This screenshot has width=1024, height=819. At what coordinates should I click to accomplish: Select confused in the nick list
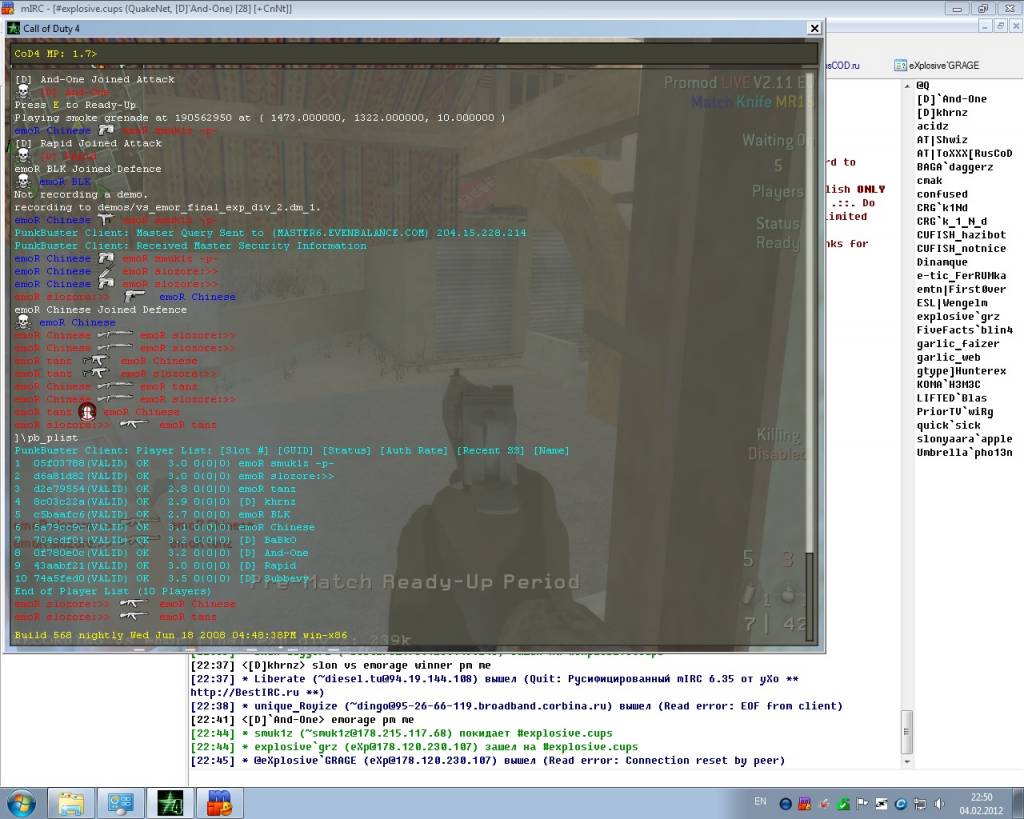point(942,194)
